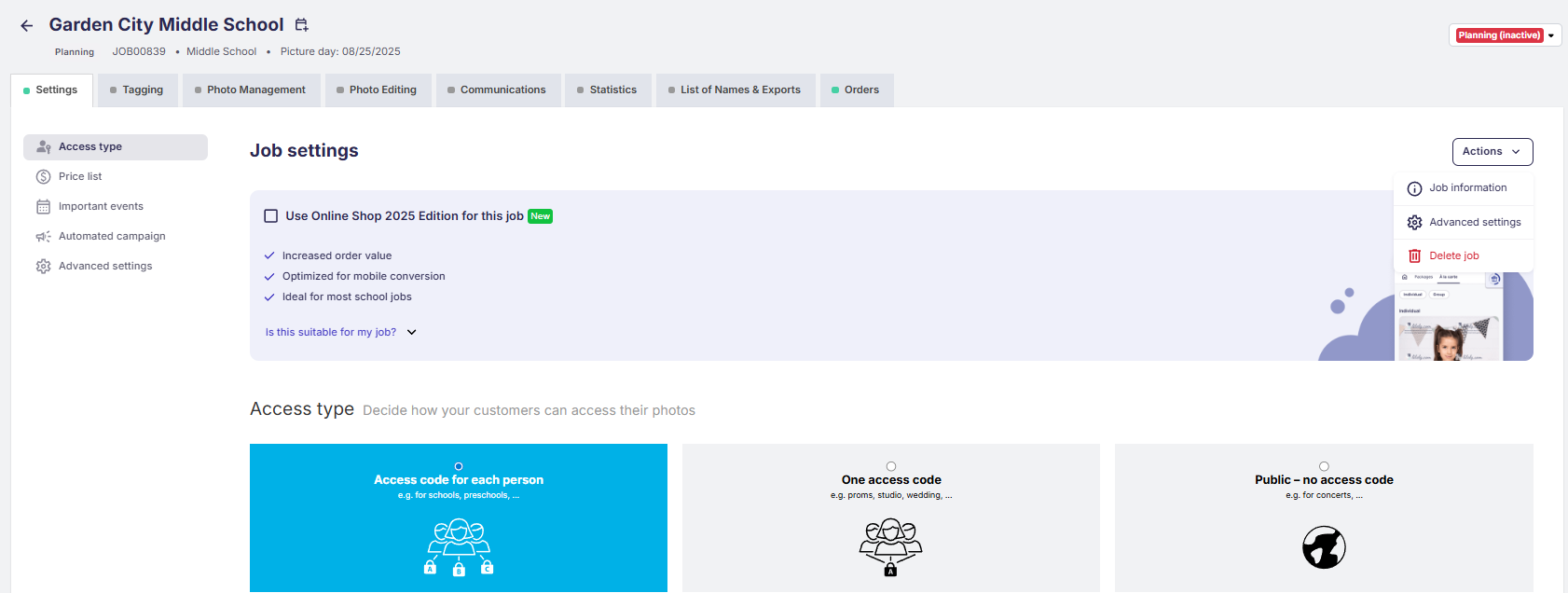
Task: Choose Job information from the Actions menu
Action: [1464, 188]
